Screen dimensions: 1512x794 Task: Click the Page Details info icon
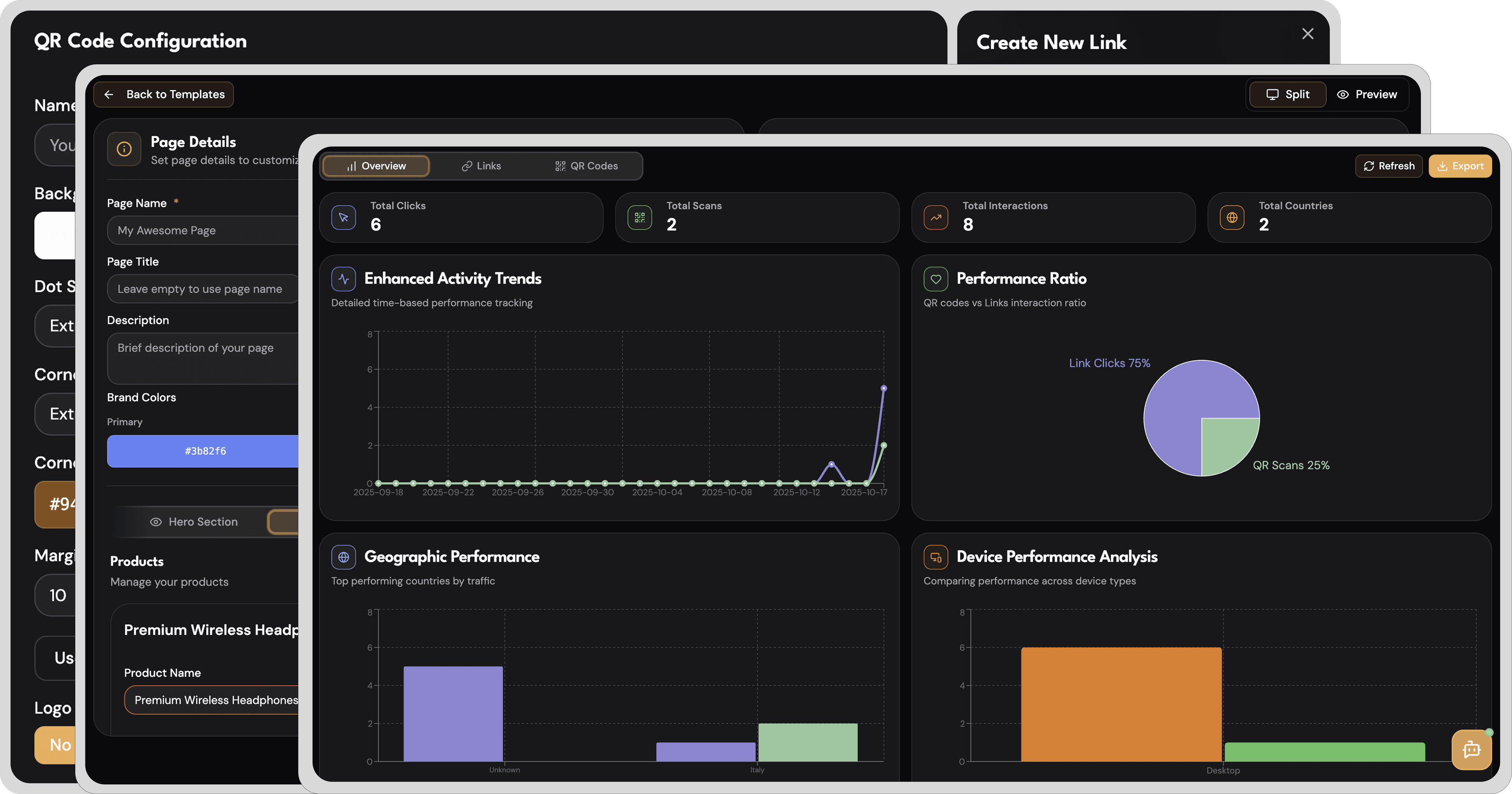click(x=124, y=148)
